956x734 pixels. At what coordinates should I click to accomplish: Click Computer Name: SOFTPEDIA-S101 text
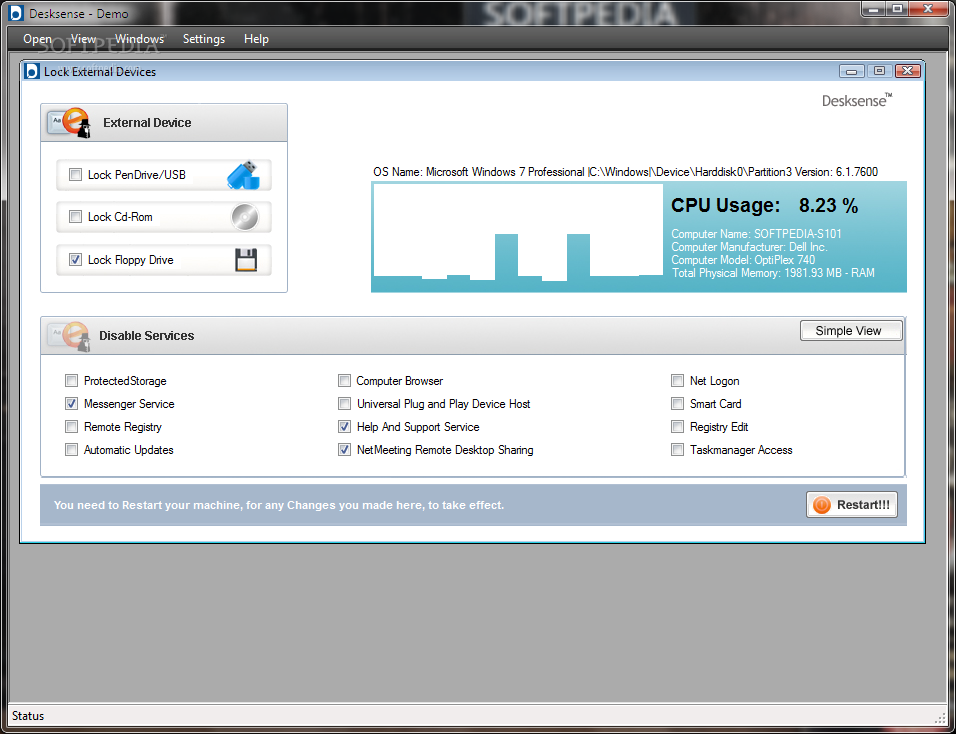click(756, 233)
